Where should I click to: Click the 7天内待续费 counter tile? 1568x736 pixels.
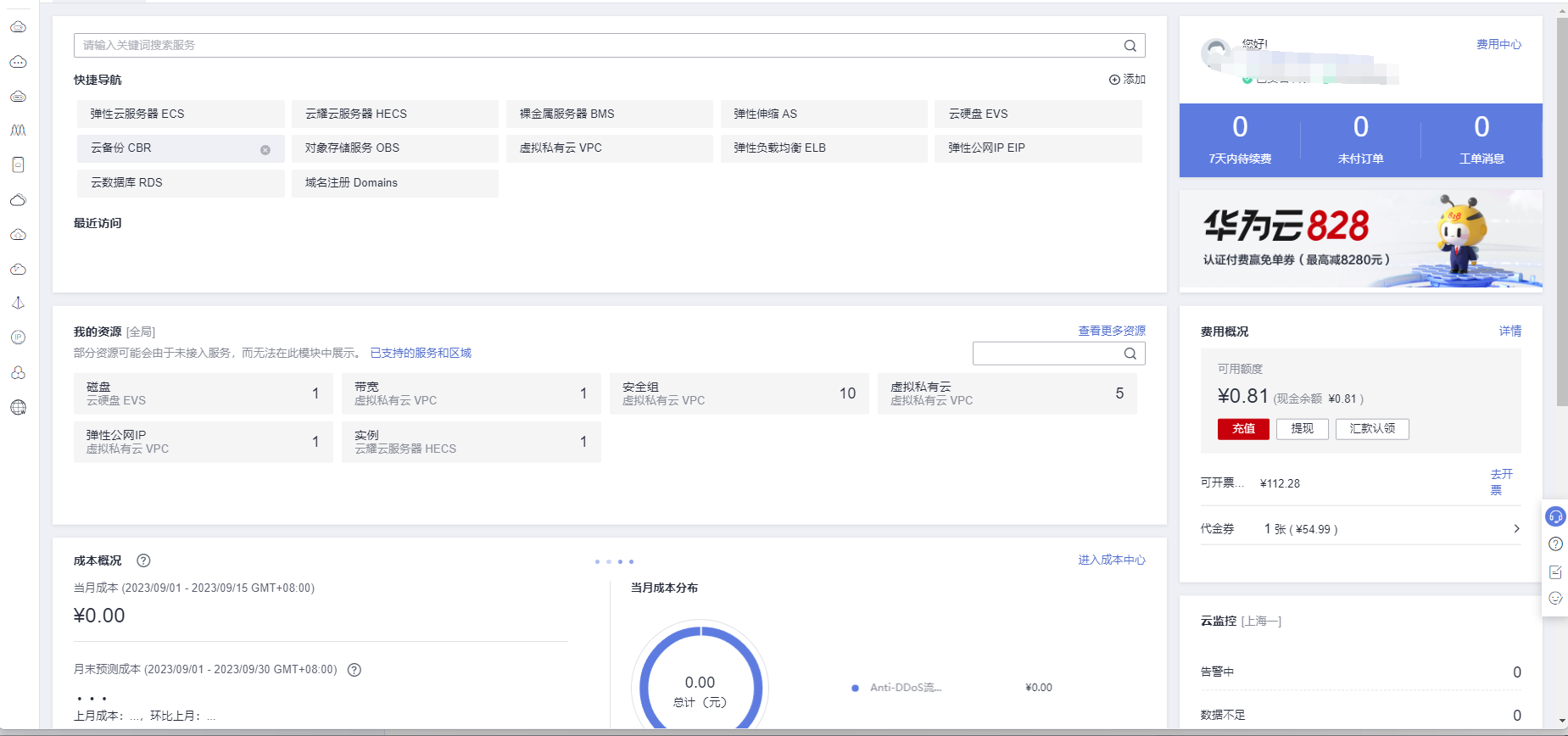[1240, 140]
